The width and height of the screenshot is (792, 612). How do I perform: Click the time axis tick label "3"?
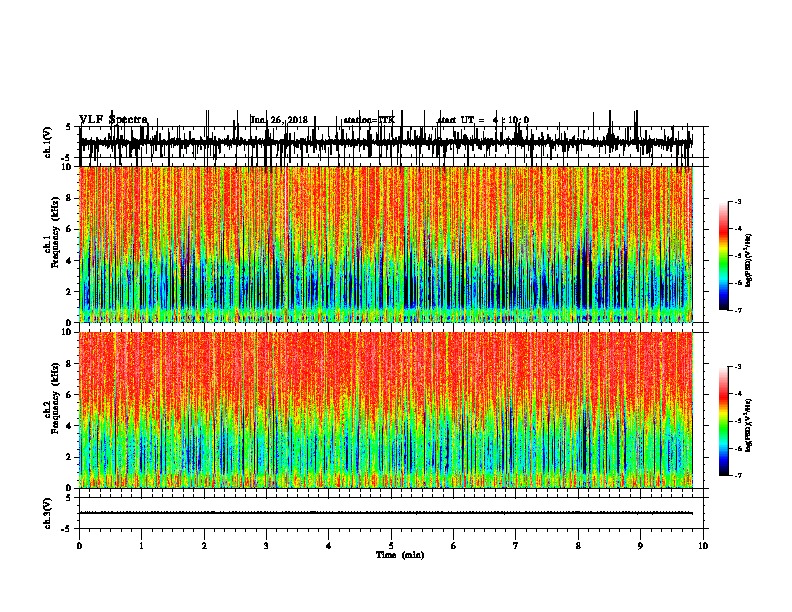[x=266, y=545]
